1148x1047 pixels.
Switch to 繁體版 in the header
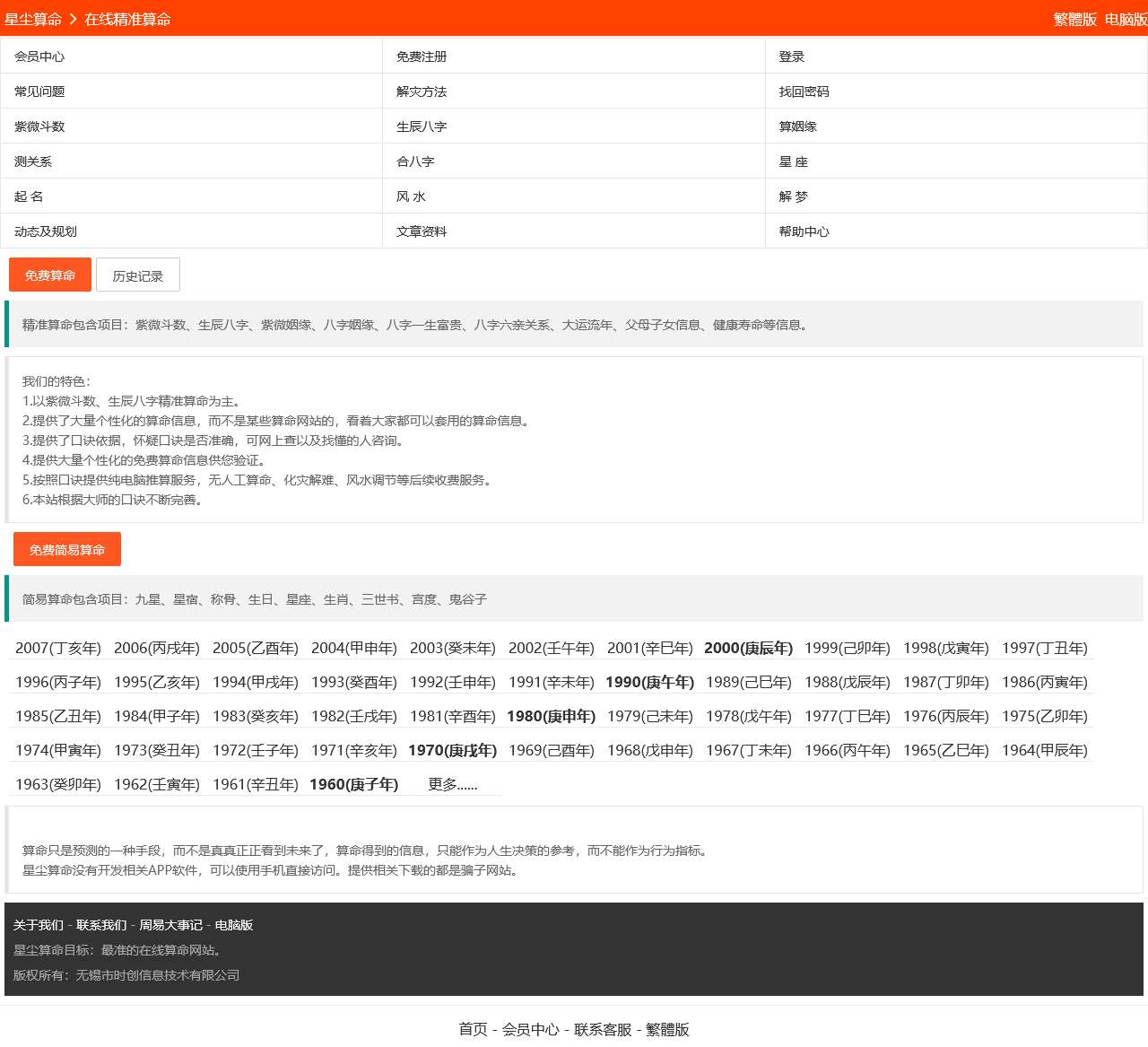[1074, 19]
